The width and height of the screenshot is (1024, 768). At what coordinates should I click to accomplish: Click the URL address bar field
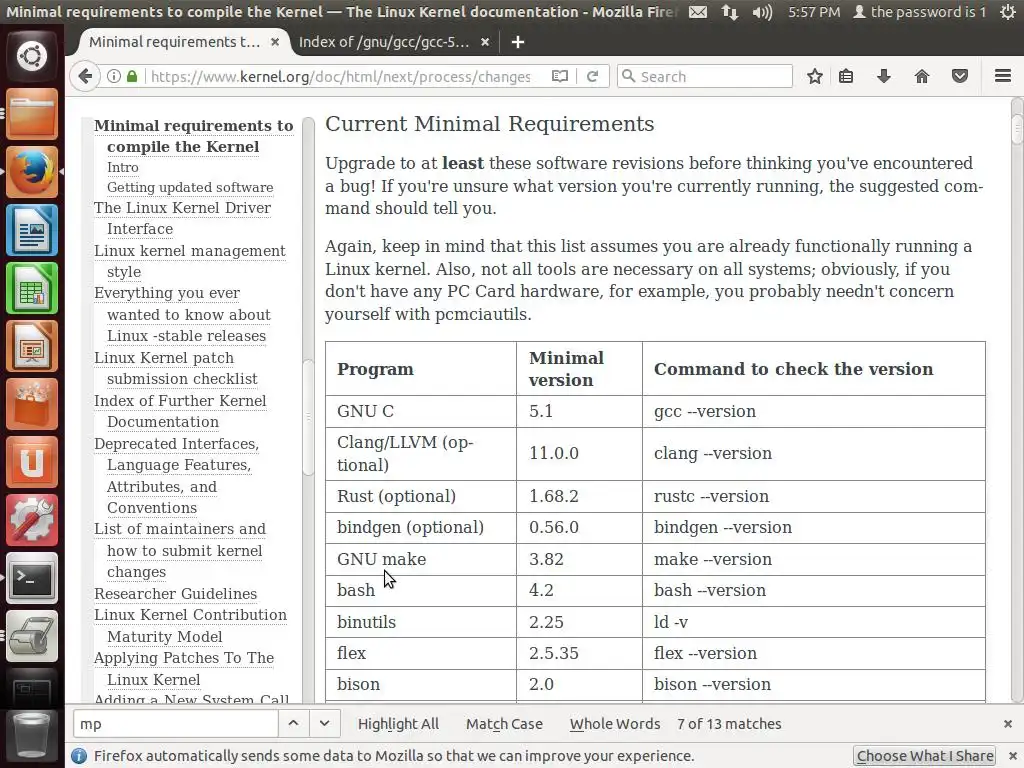point(340,76)
